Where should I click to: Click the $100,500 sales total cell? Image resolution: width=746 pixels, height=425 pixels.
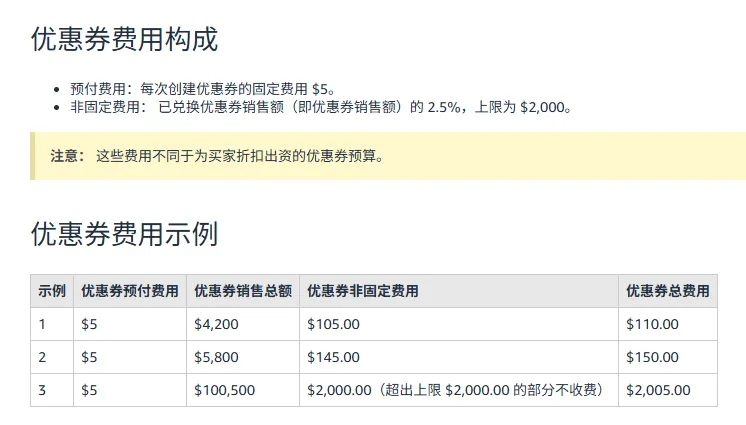(223, 390)
